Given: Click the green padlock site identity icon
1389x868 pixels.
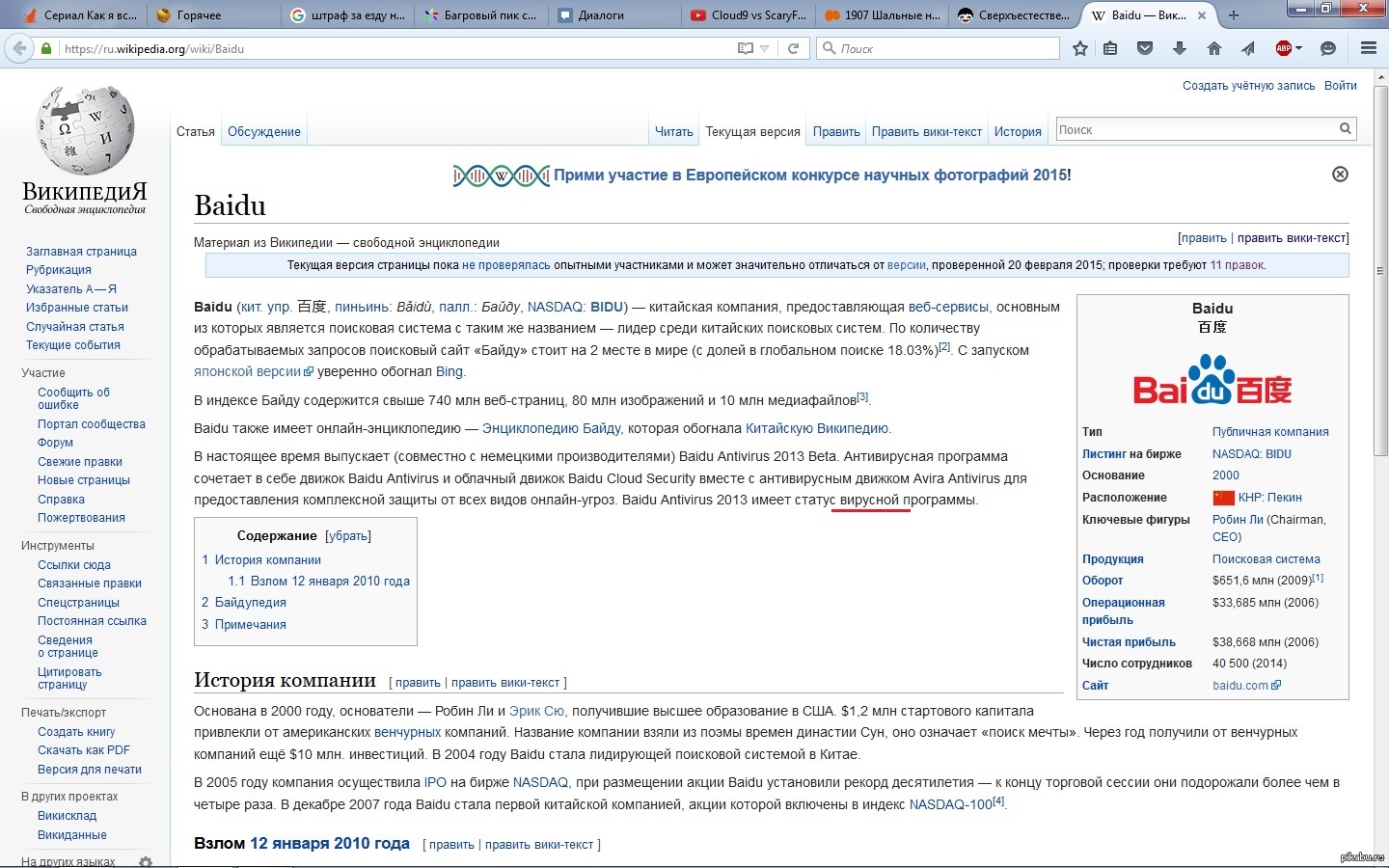Looking at the screenshot, I should (x=46, y=48).
